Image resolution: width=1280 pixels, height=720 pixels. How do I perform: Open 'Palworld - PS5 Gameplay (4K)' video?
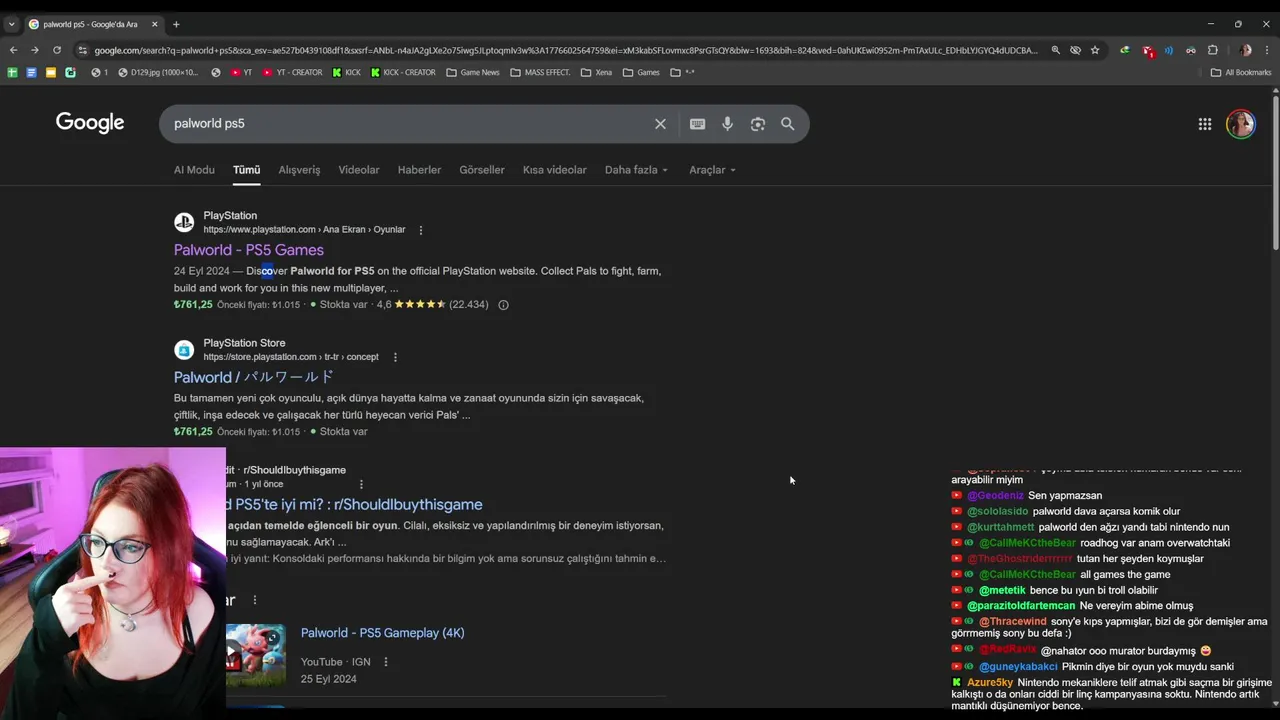click(382, 633)
